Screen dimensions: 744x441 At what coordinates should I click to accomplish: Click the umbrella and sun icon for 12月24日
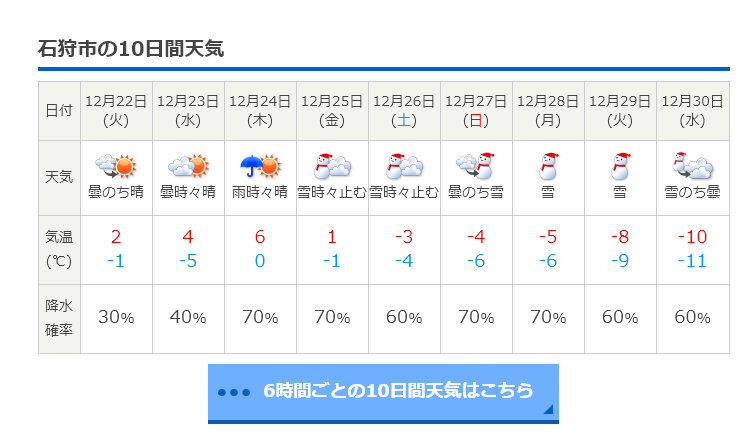[260, 166]
